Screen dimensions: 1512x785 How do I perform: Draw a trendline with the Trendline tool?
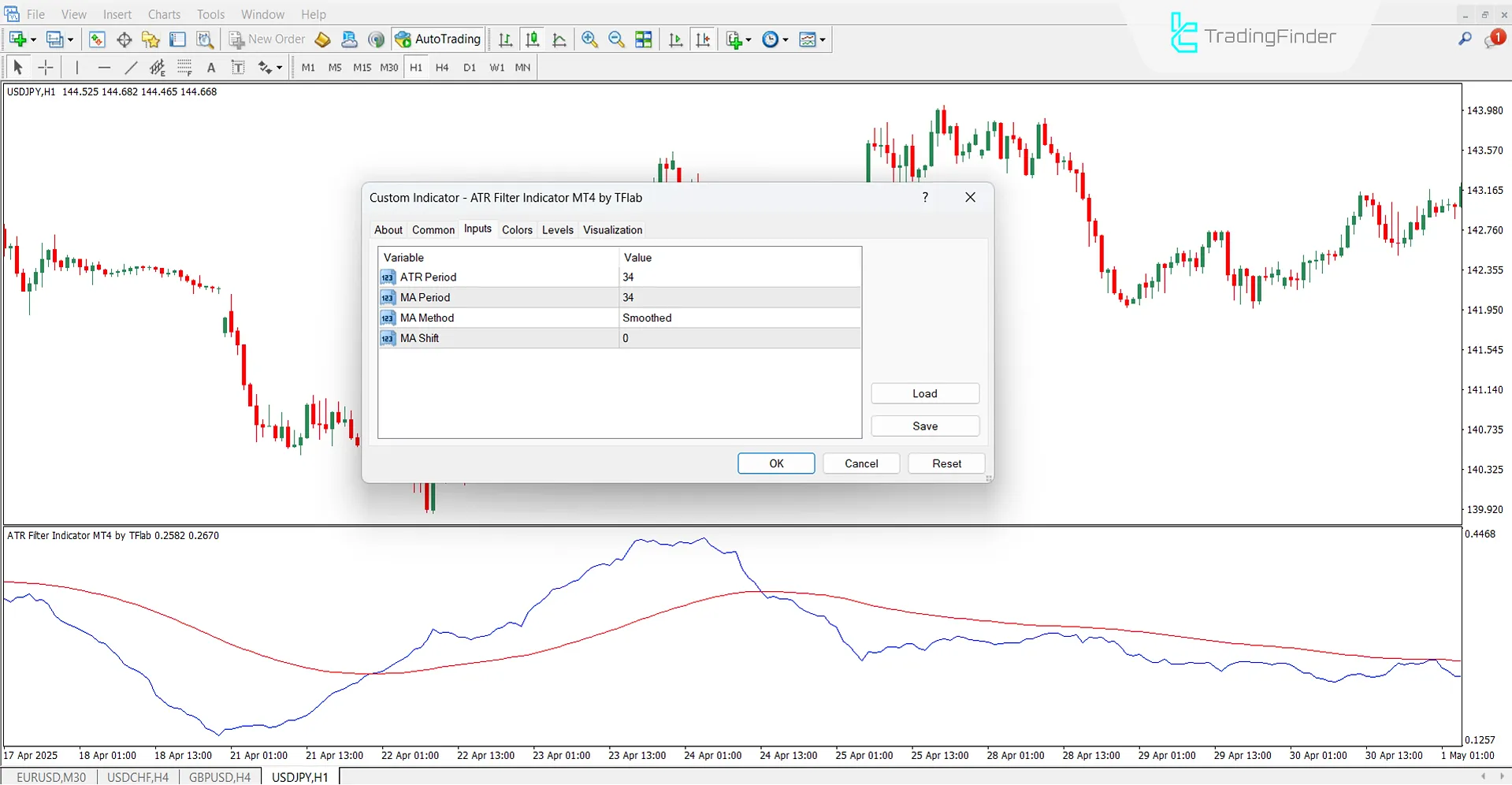(131, 68)
